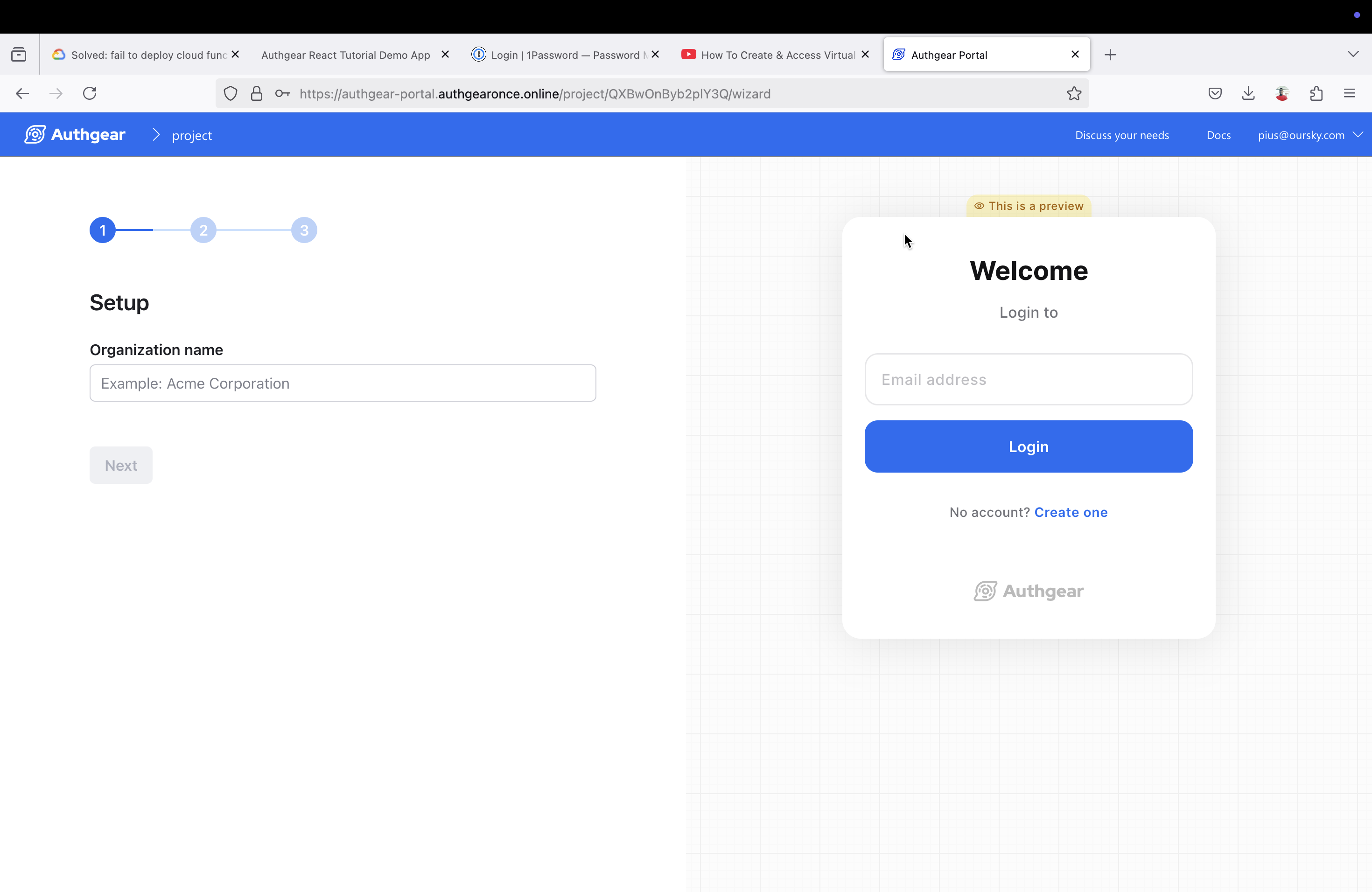Open the downloads toolbar icon
This screenshot has width=1372, height=892.
pyautogui.click(x=1248, y=93)
